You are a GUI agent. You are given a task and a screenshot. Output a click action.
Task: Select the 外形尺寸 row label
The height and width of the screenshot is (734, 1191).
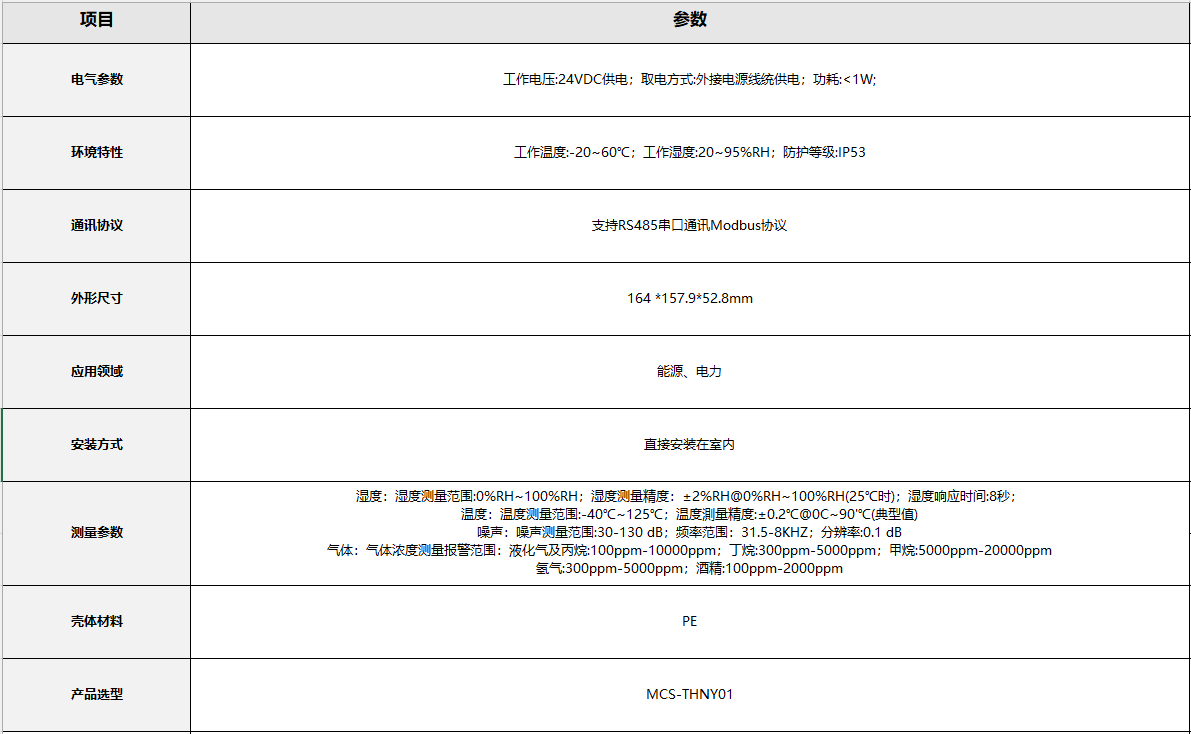click(x=95, y=298)
